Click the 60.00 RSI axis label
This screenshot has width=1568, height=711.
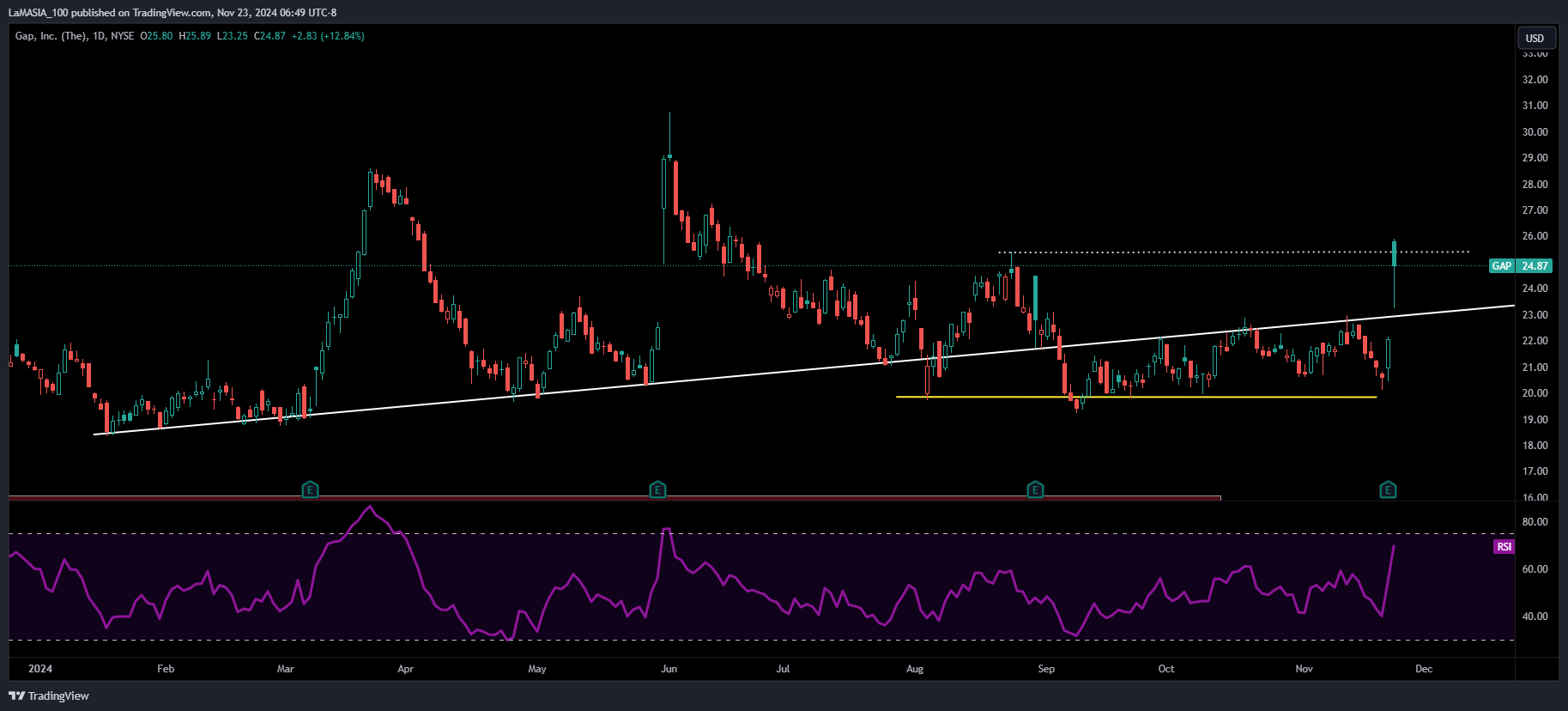pos(1535,569)
